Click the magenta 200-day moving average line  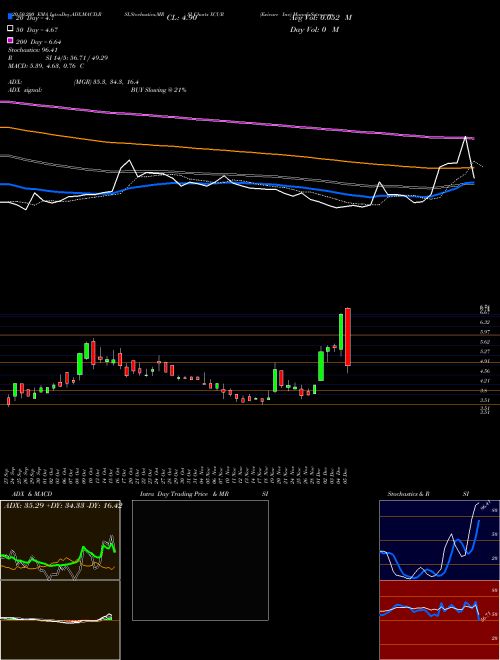(236, 122)
